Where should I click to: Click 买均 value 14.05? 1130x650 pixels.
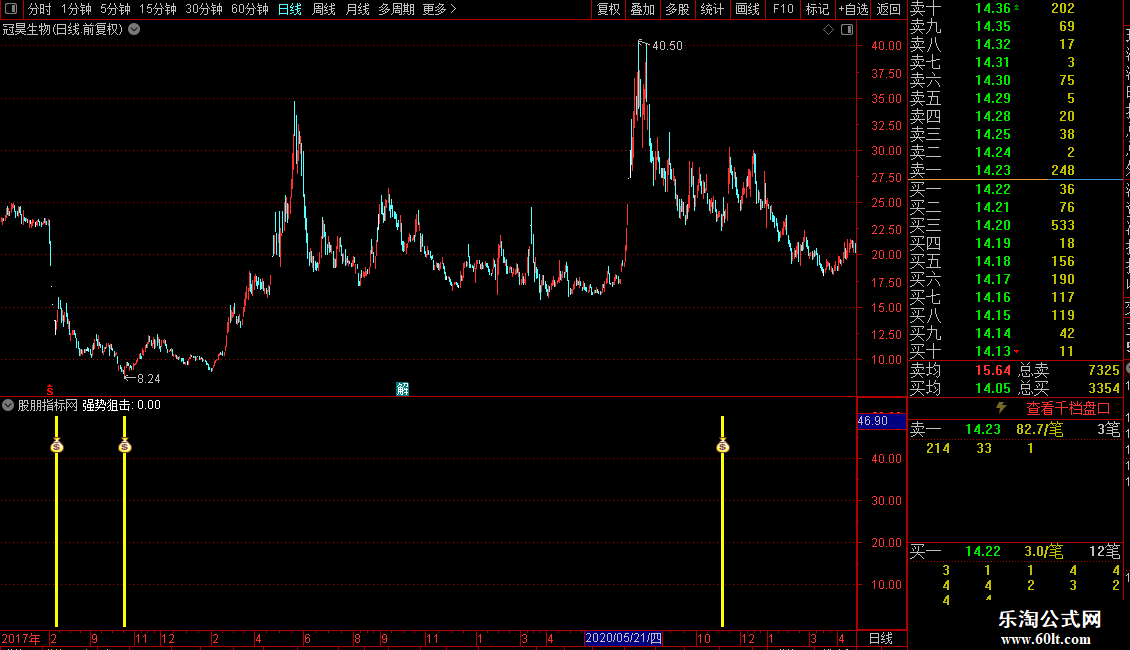tap(993, 388)
